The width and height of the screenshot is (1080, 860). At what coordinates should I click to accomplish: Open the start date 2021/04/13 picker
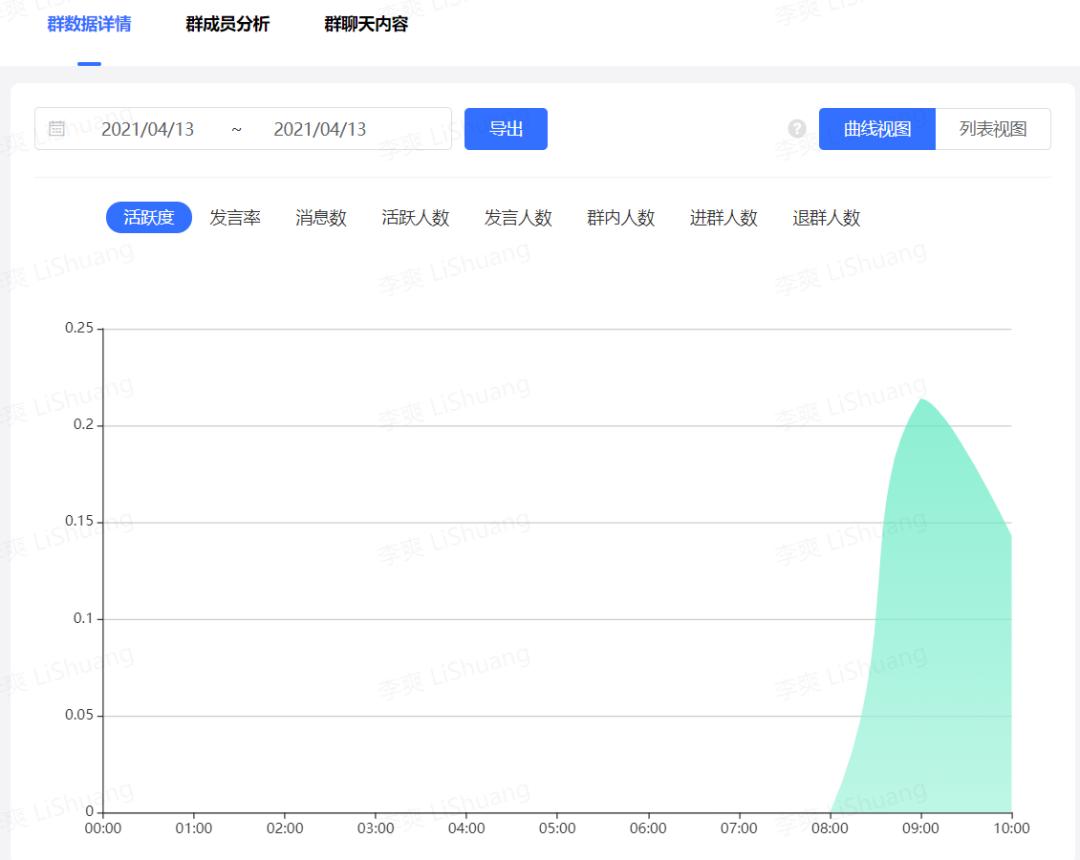click(148, 129)
